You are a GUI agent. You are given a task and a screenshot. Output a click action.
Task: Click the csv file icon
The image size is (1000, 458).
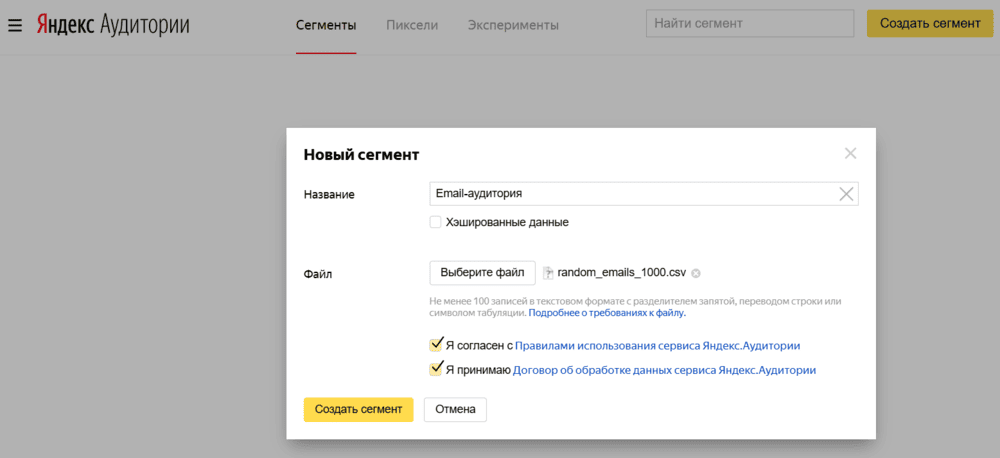548,273
